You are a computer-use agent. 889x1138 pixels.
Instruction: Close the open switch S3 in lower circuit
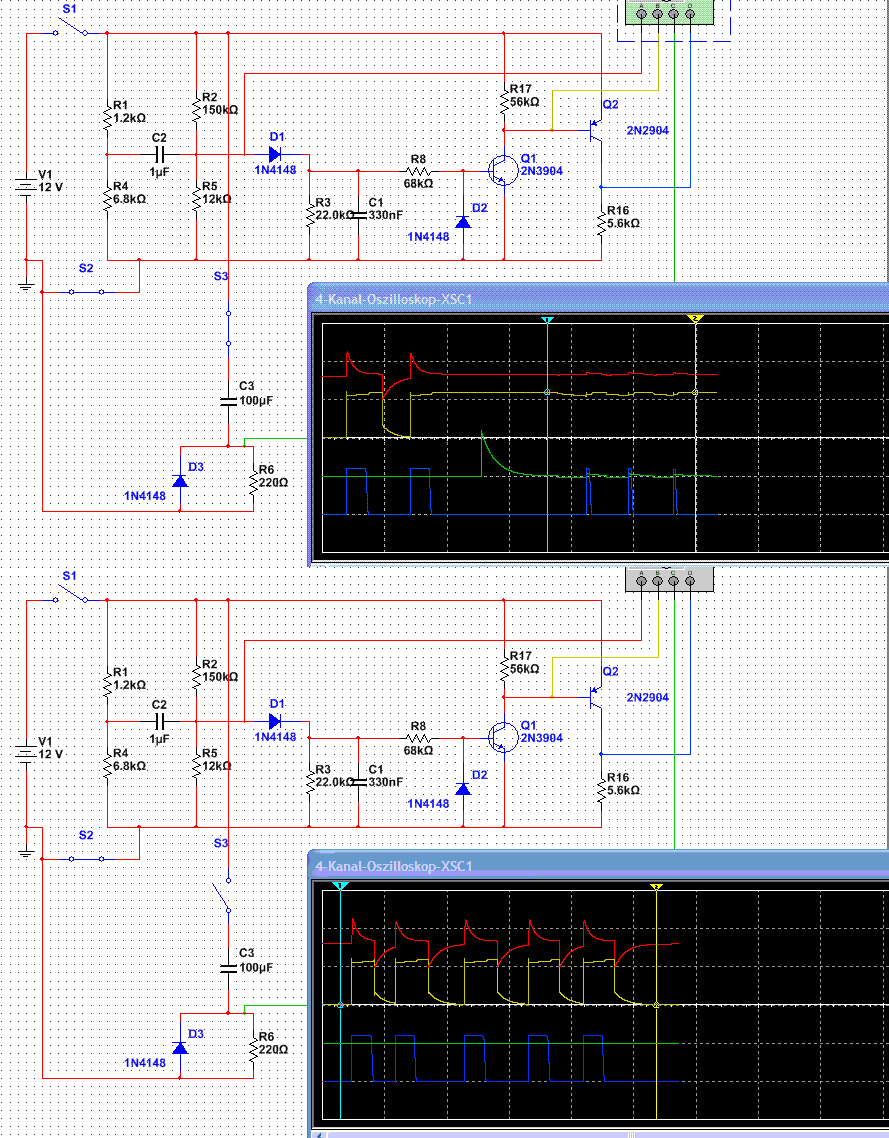click(x=223, y=896)
